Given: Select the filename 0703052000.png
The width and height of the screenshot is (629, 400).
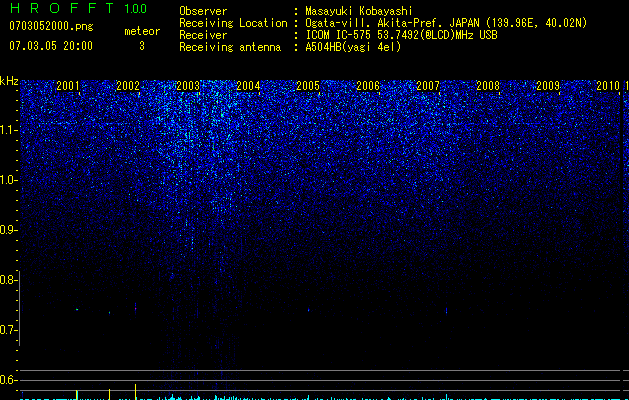Looking at the screenshot, I should (x=51, y=26).
